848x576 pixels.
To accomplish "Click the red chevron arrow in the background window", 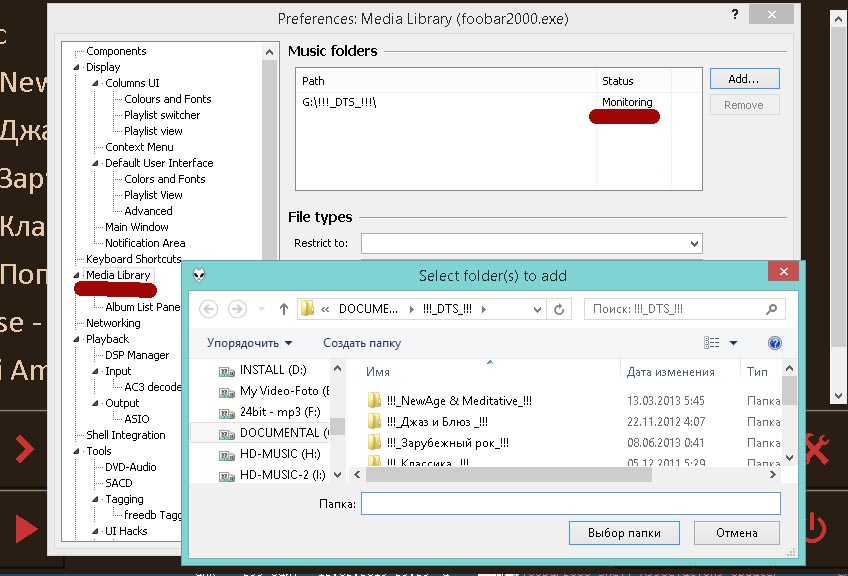I will (x=25, y=449).
